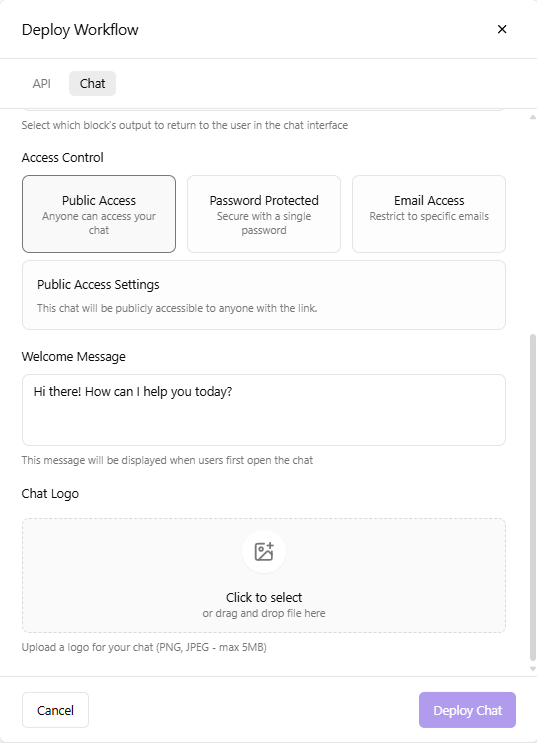Click the image upload icon
The height and width of the screenshot is (743, 537).
(x=264, y=552)
